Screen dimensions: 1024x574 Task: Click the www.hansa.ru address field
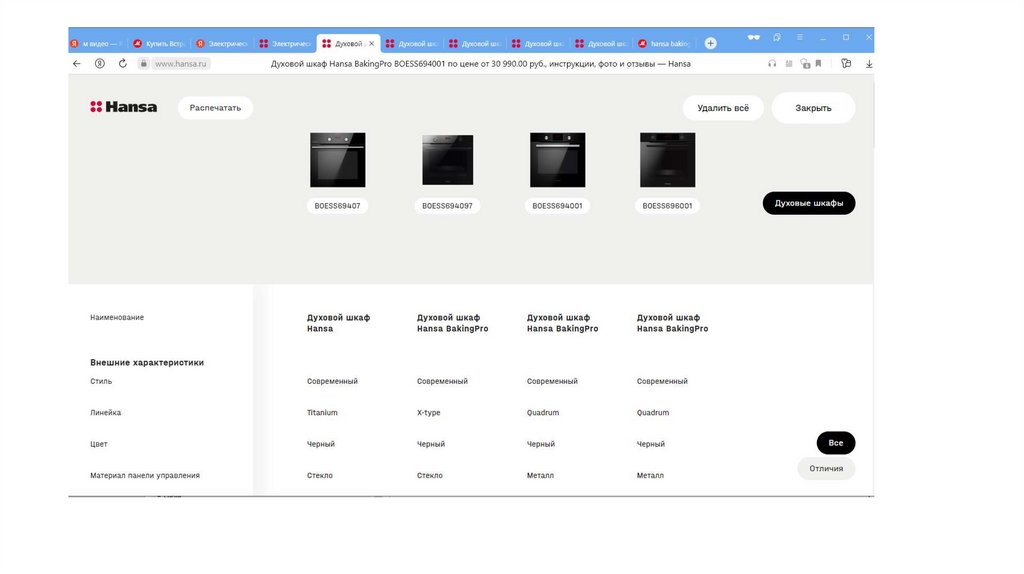coord(181,64)
